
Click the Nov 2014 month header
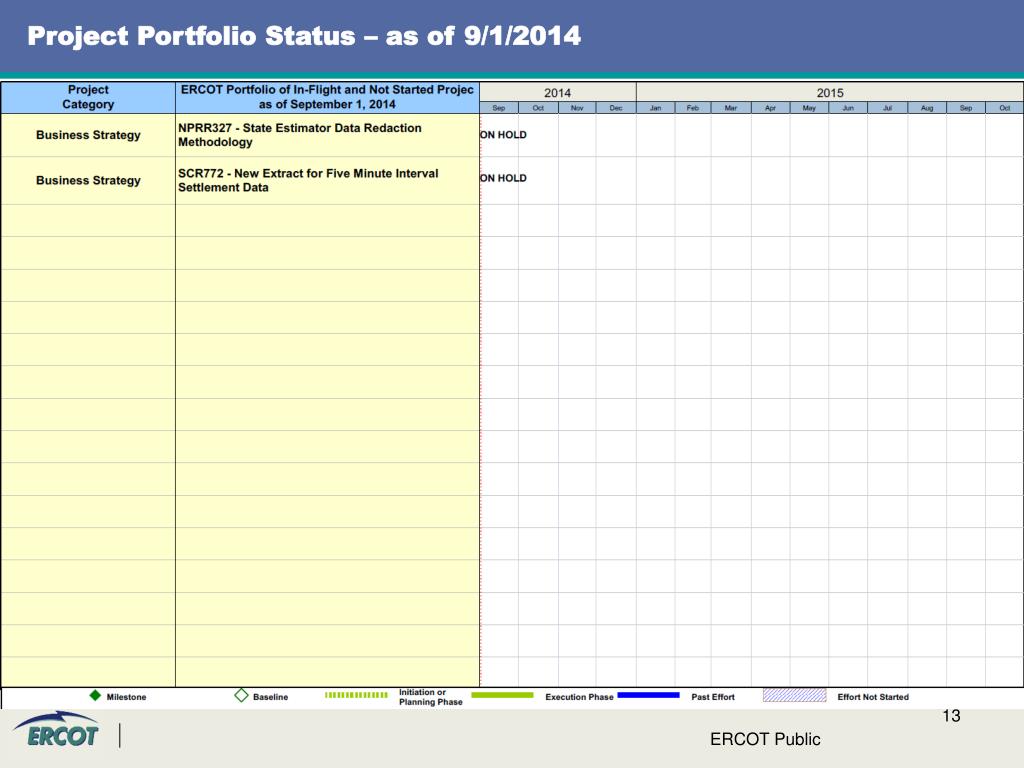pos(577,108)
